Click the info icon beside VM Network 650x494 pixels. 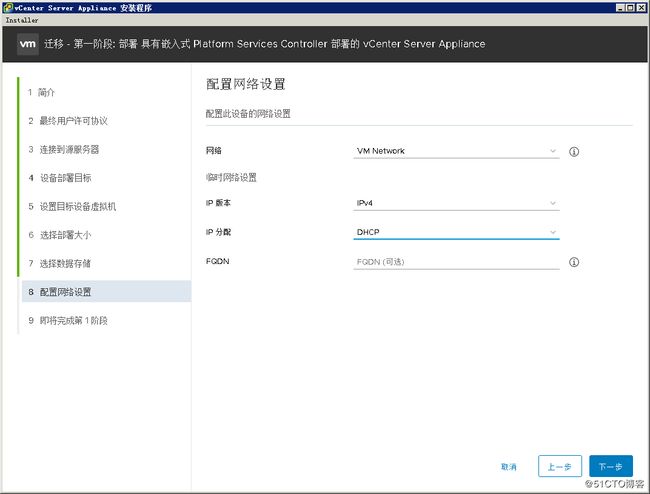(x=574, y=152)
